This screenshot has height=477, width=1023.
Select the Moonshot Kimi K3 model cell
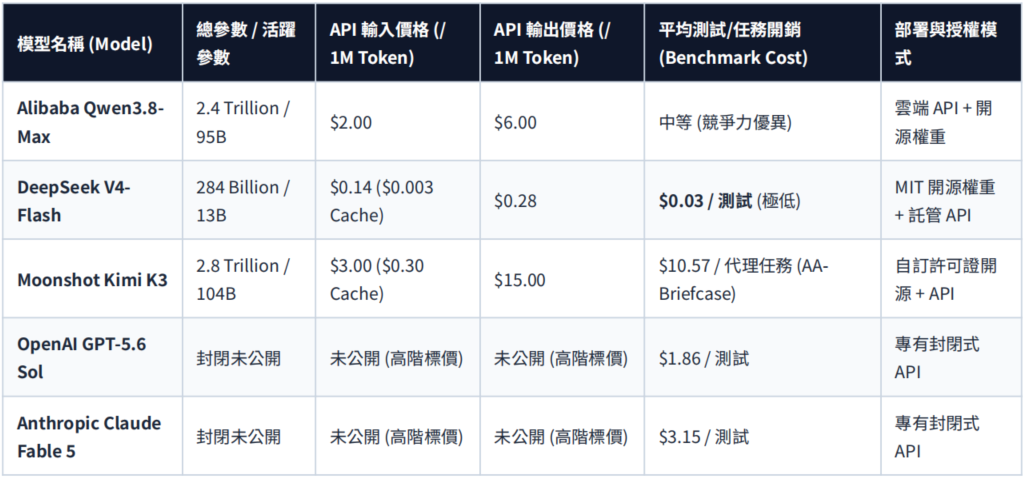click(93, 279)
